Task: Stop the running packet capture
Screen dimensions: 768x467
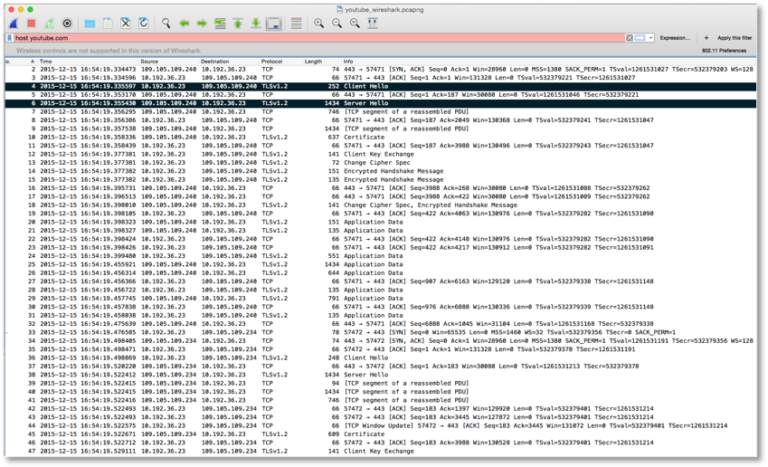Action: [x=30, y=21]
